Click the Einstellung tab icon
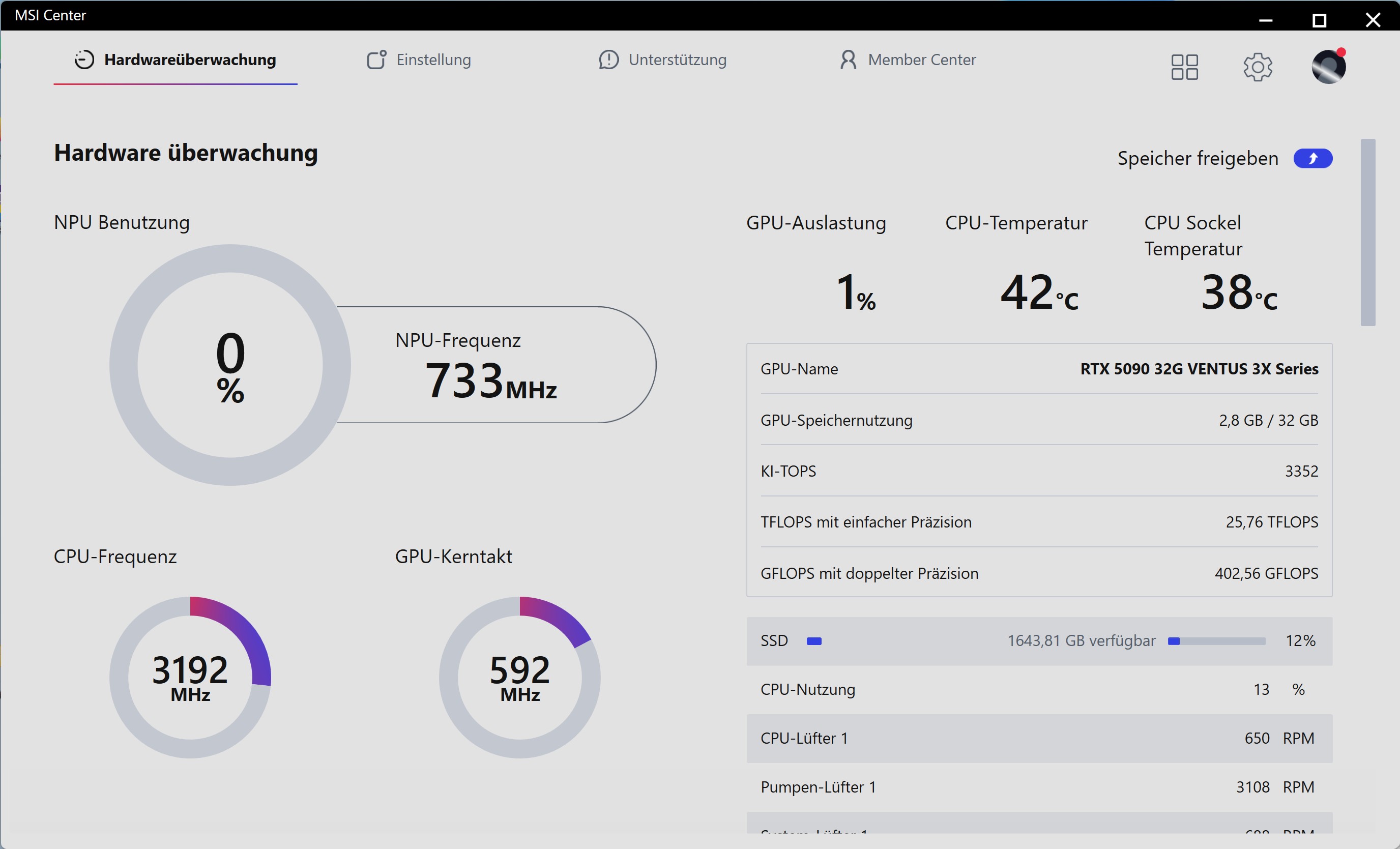The width and height of the screenshot is (1400, 849). tap(376, 60)
